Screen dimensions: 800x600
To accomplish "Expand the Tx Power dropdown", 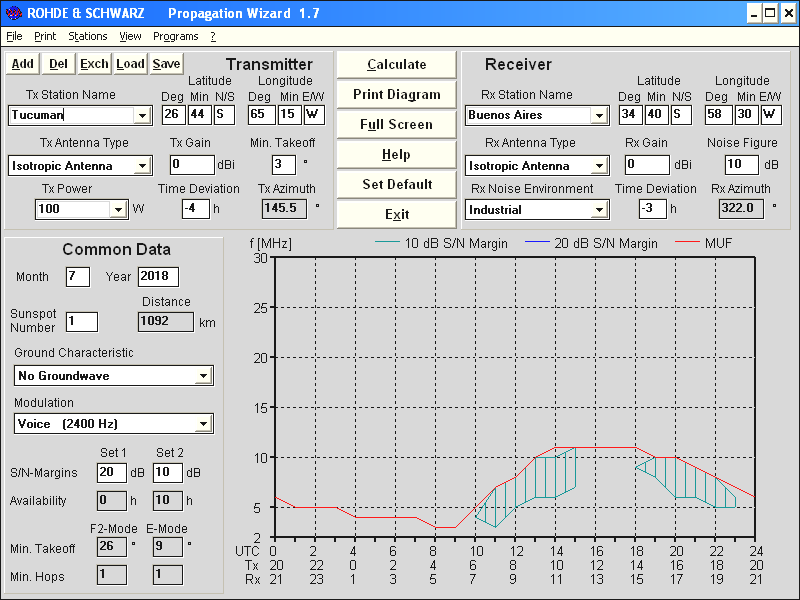I will click(118, 209).
